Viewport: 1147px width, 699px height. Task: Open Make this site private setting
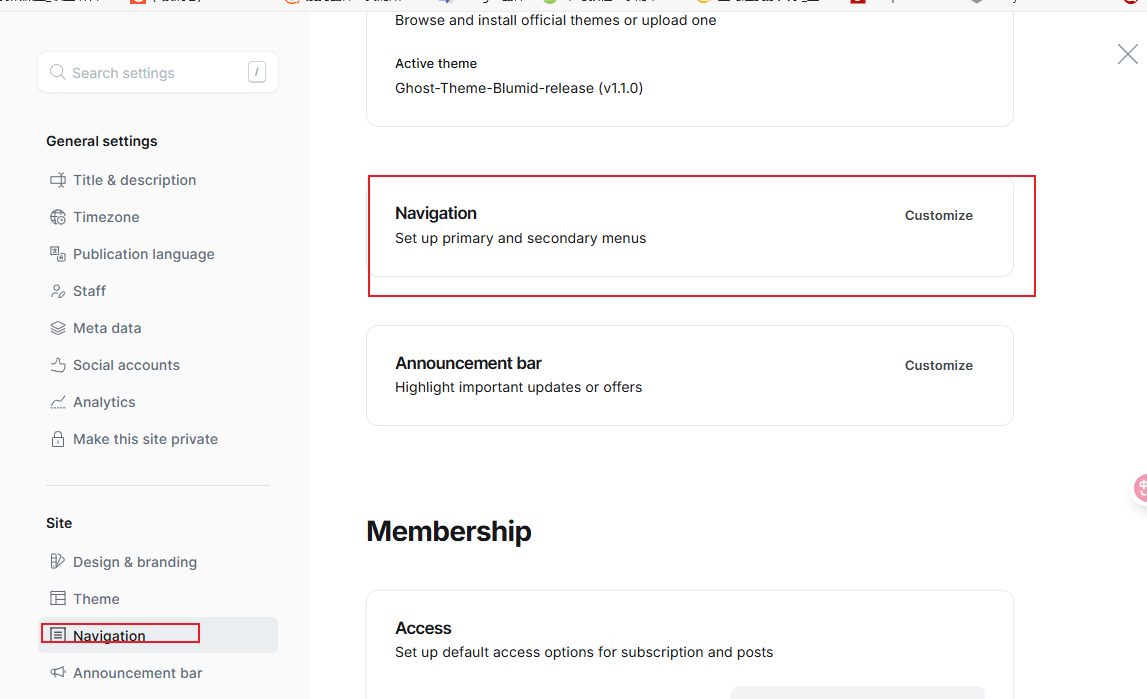click(145, 439)
